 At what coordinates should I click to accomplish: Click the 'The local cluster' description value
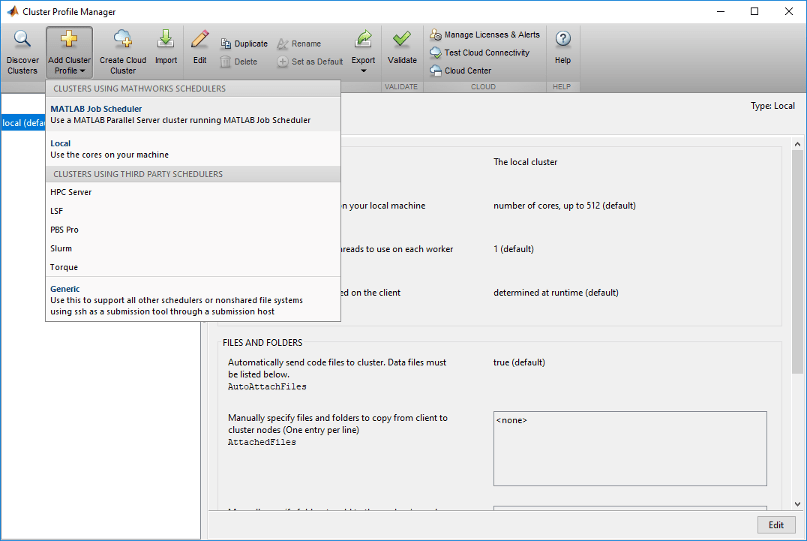pos(525,162)
